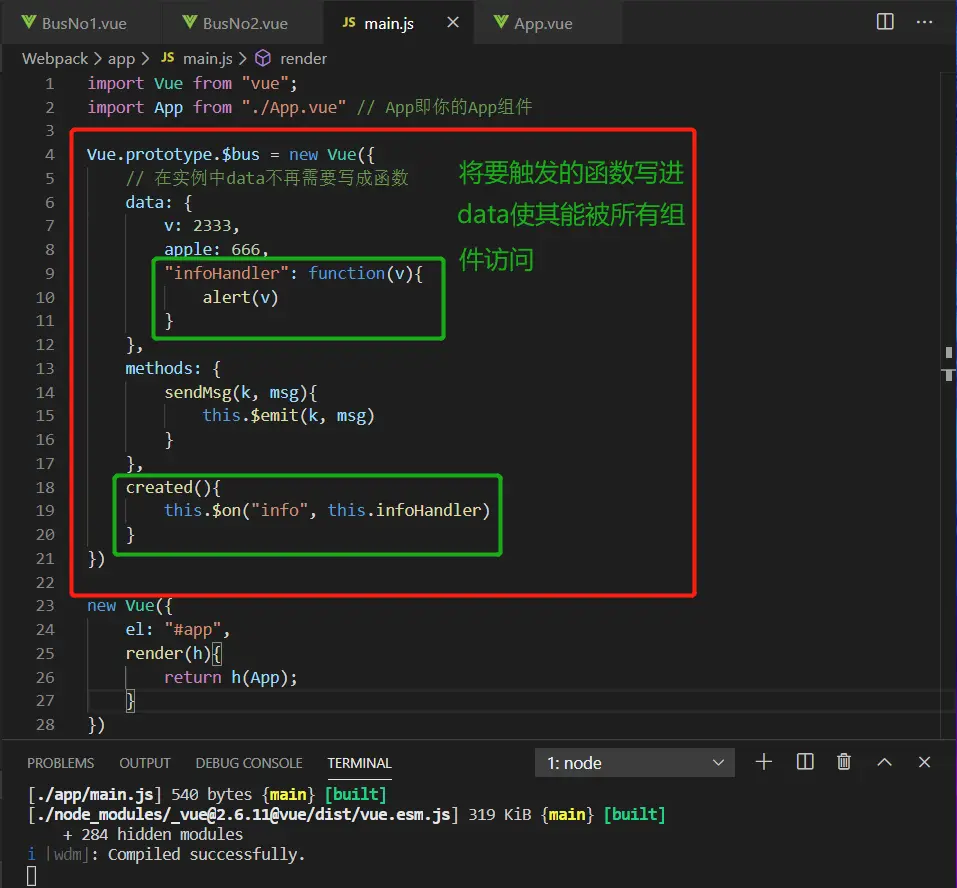Viewport: 957px width, 888px height.
Task: Open the DEBUG CONSOLE panel tab
Action: tap(249, 763)
